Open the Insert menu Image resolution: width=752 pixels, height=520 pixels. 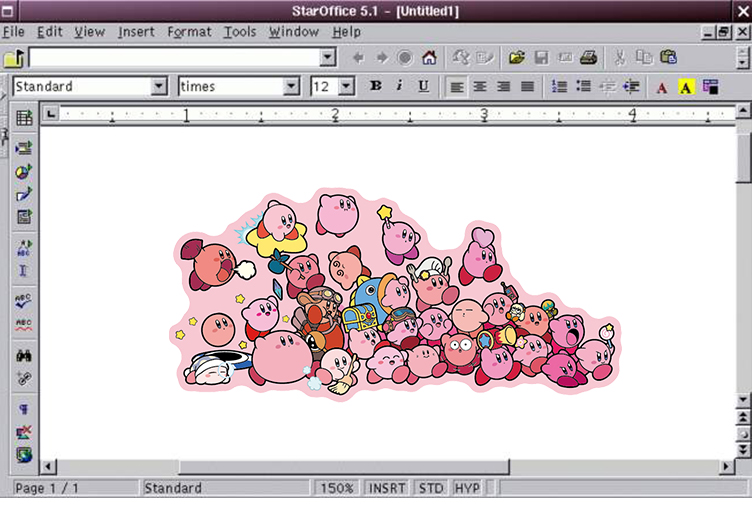[x=136, y=32]
